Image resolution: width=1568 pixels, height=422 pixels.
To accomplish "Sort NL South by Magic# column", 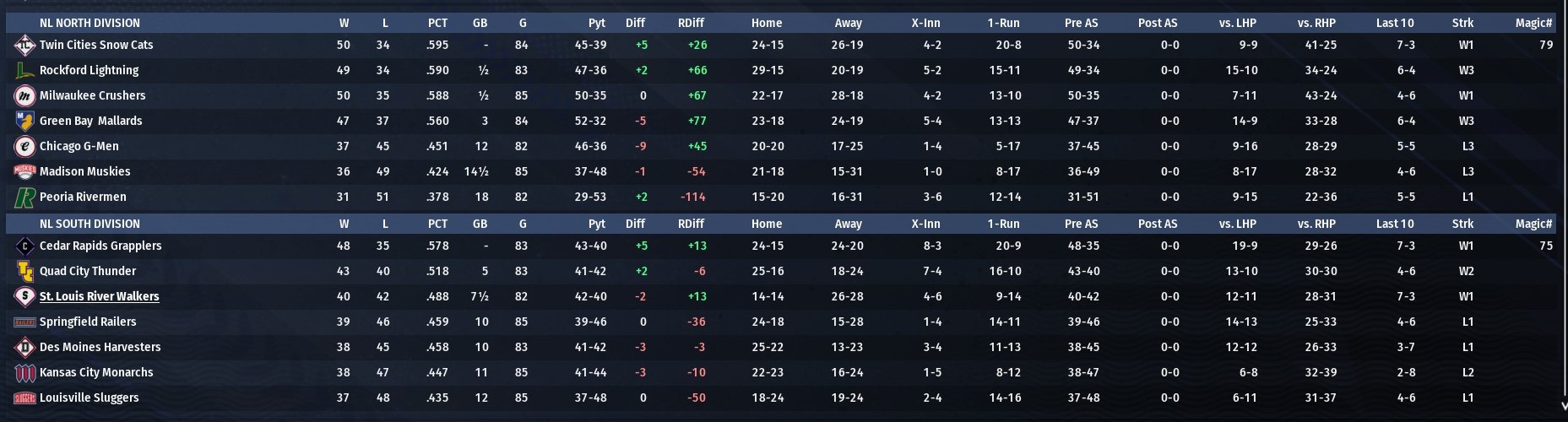I will tap(1533, 224).
